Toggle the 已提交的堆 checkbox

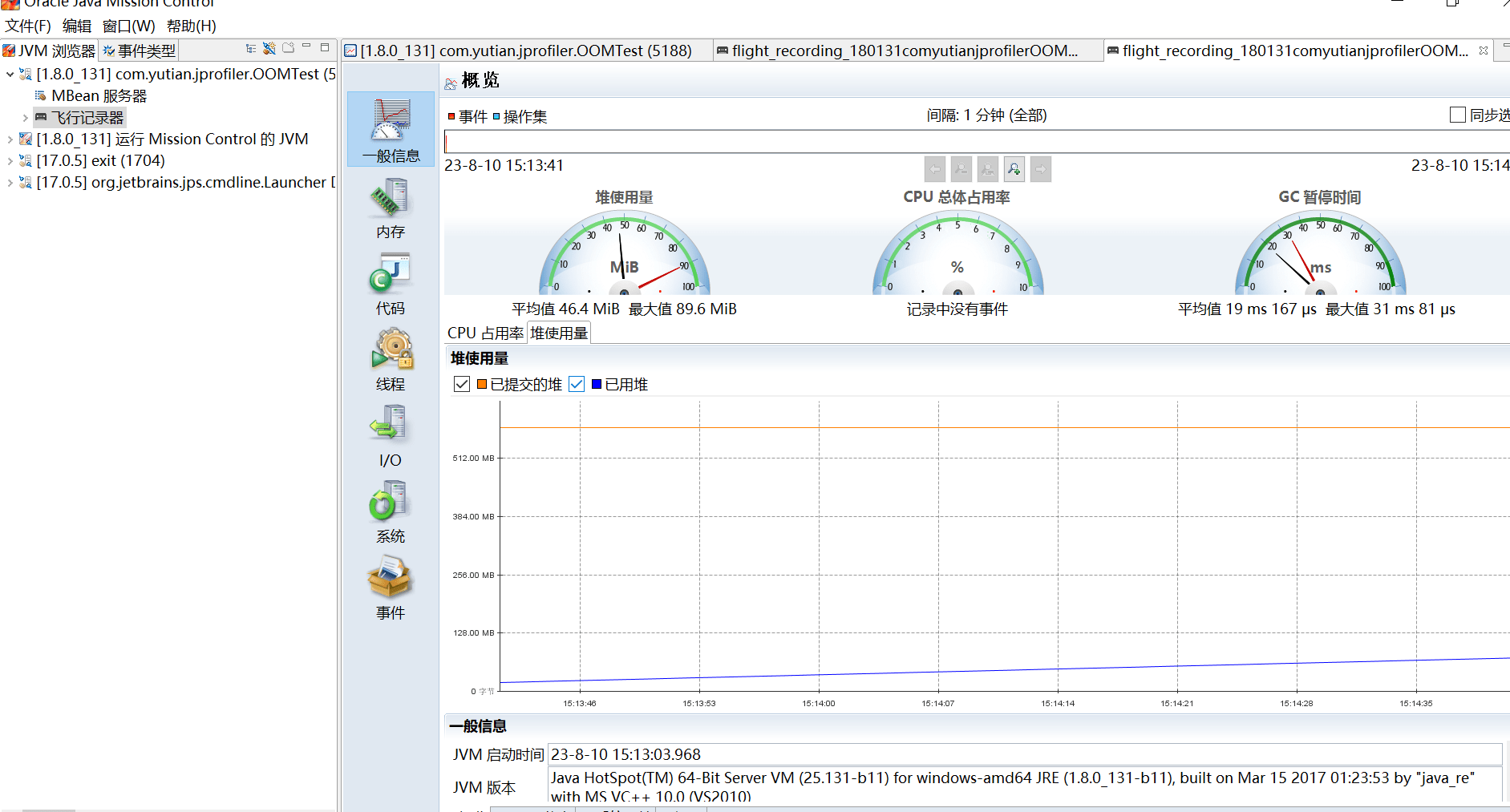462,385
